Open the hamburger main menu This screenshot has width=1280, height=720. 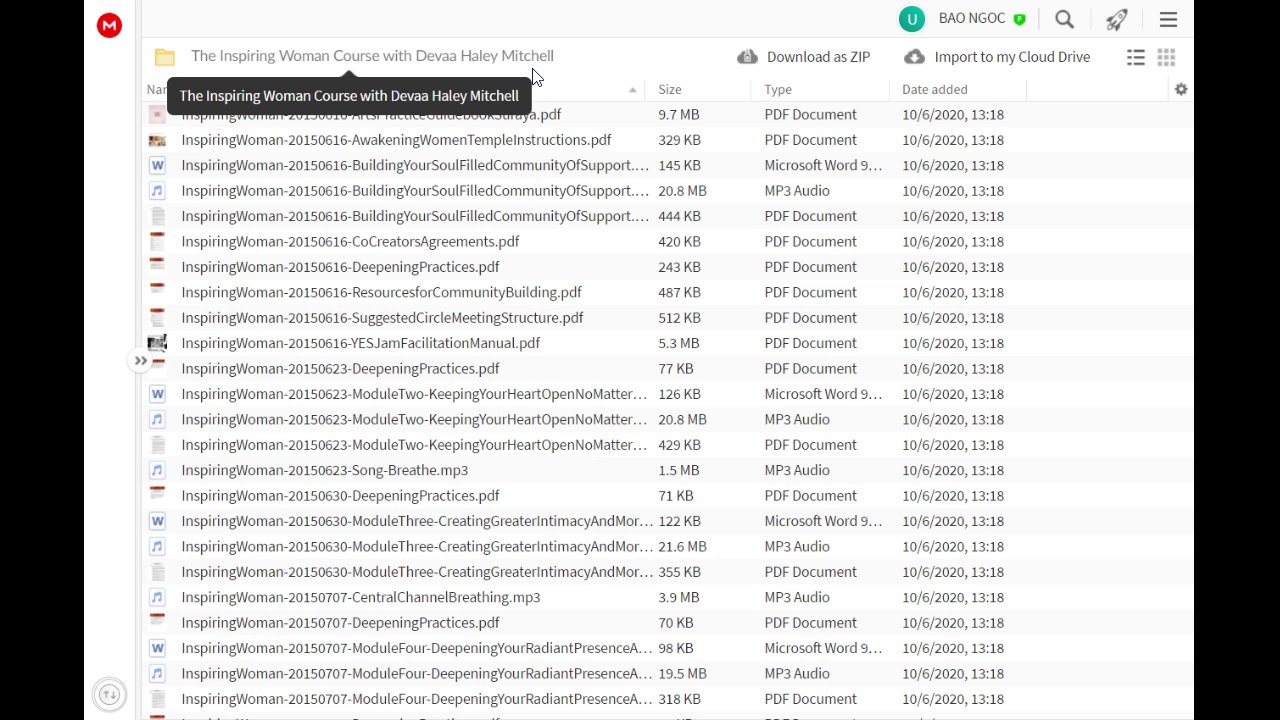point(1168,19)
